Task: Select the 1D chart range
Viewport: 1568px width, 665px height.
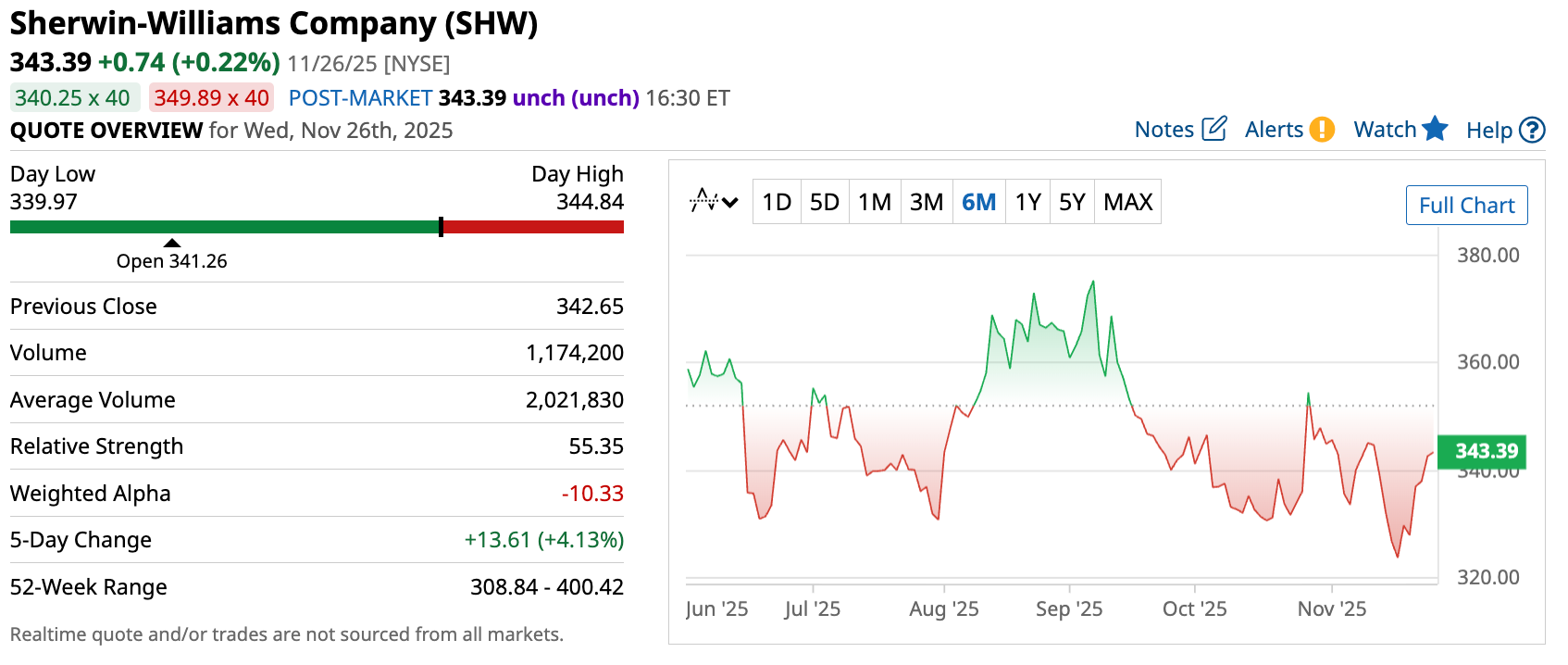Action: [x=777, y=202]
